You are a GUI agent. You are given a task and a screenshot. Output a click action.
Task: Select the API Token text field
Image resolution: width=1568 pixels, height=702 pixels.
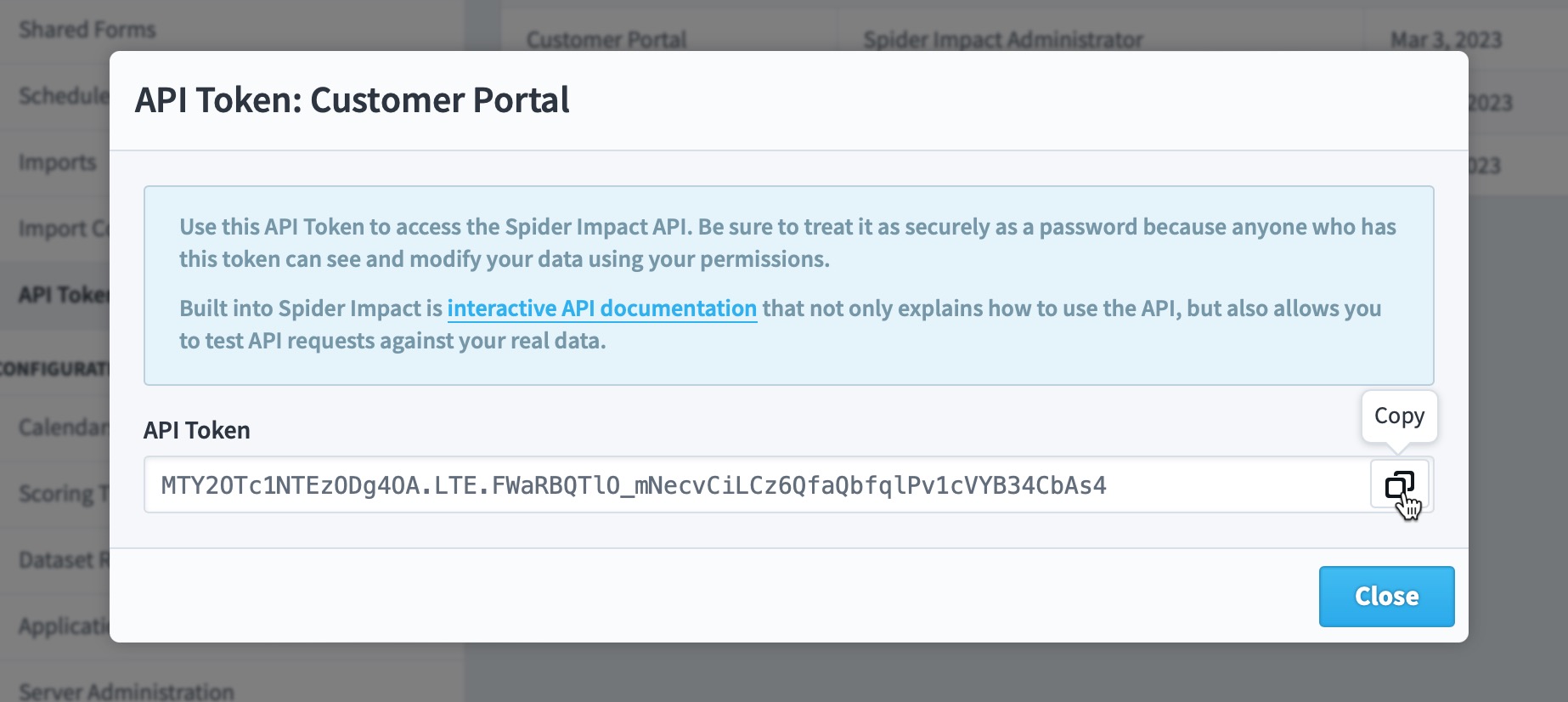point(756,485)
